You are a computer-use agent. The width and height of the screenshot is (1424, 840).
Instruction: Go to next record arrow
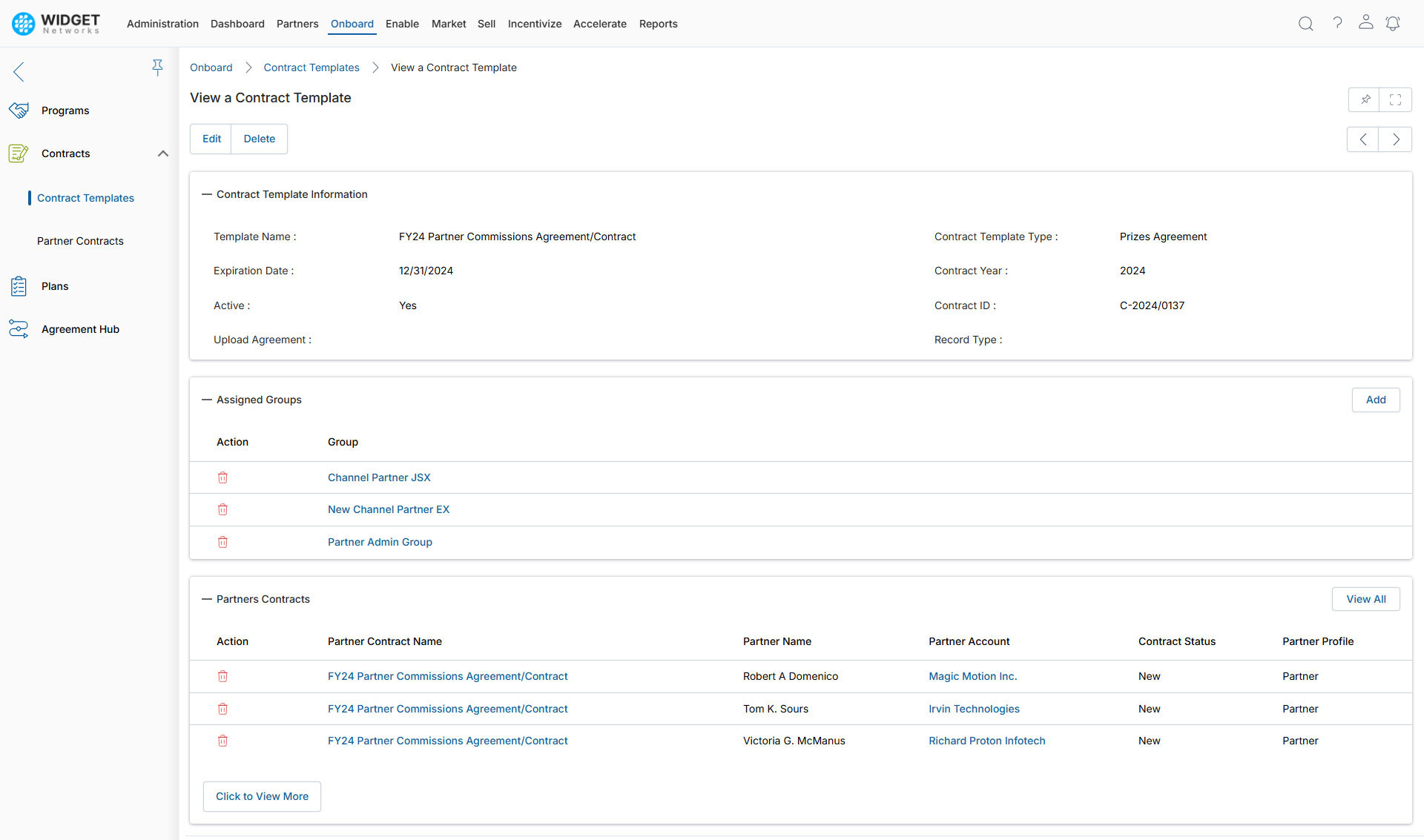click(x=1395, y=139)
